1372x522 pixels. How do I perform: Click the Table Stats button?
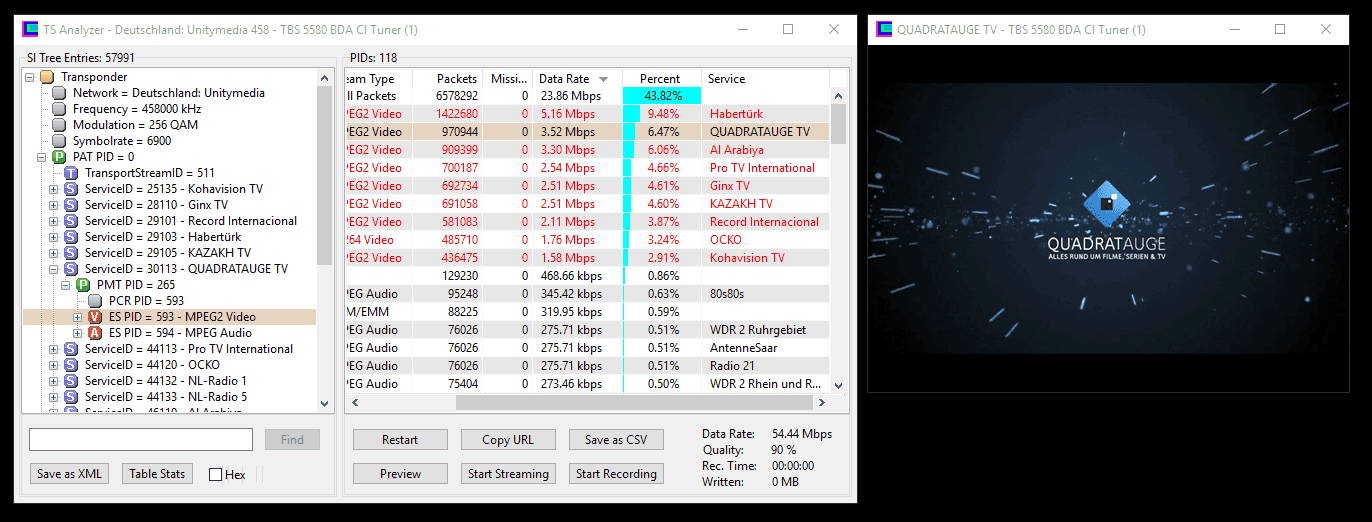pos(157,474)
